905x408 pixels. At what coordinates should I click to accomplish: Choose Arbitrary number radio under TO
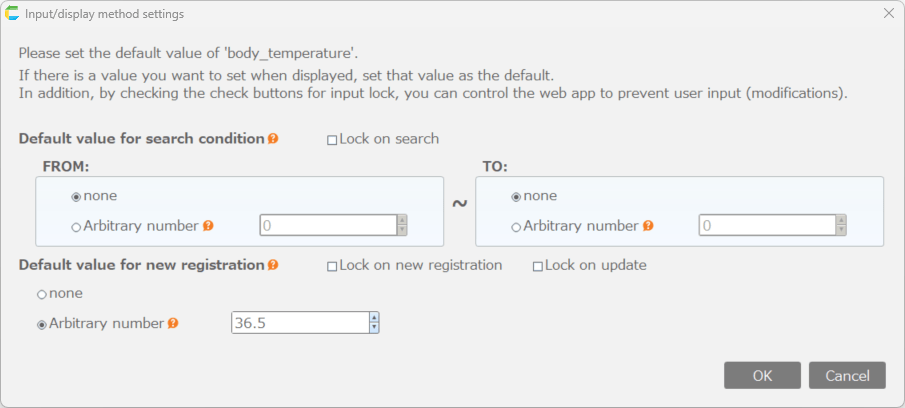point(516,227)
